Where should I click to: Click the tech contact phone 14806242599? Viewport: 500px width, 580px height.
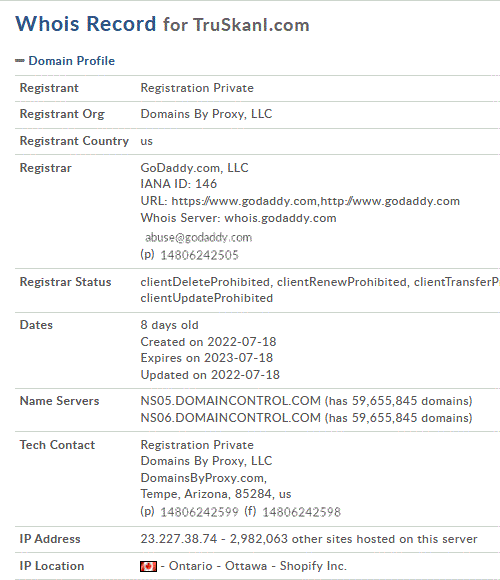coord(199,512)
